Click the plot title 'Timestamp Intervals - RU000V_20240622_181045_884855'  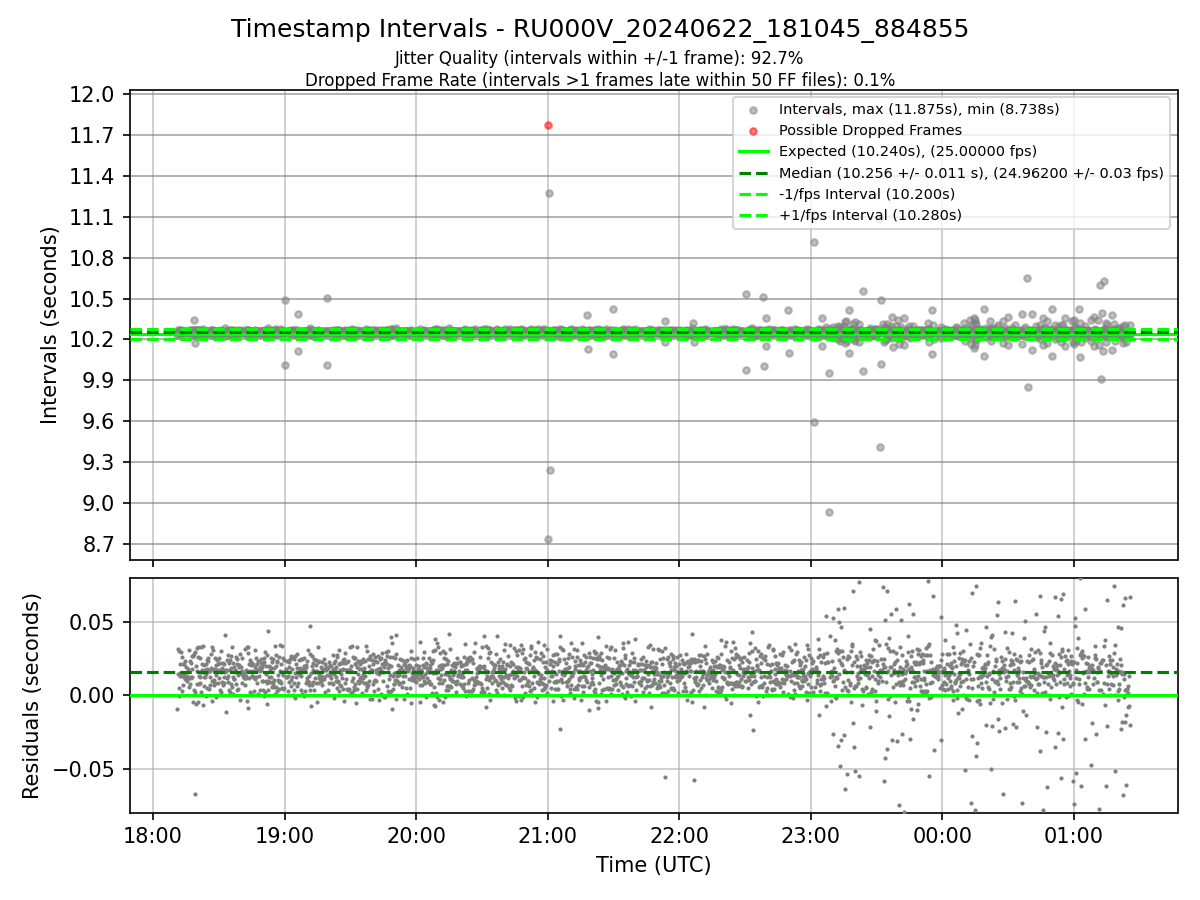click(600, 29)
